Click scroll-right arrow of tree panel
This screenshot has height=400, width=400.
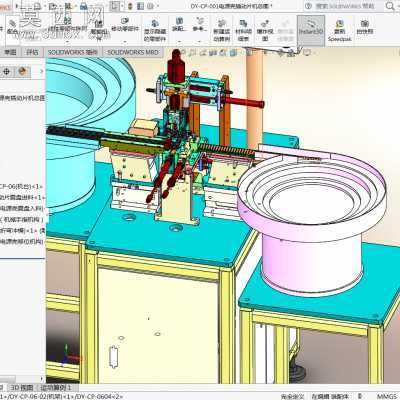pyautogui.click(x=42, y=379)
